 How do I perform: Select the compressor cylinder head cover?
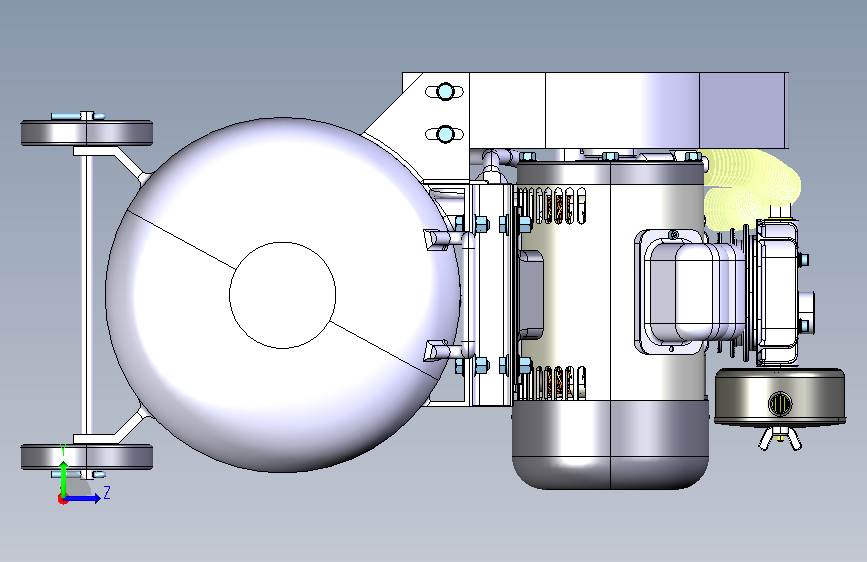[x=778, y=292]
